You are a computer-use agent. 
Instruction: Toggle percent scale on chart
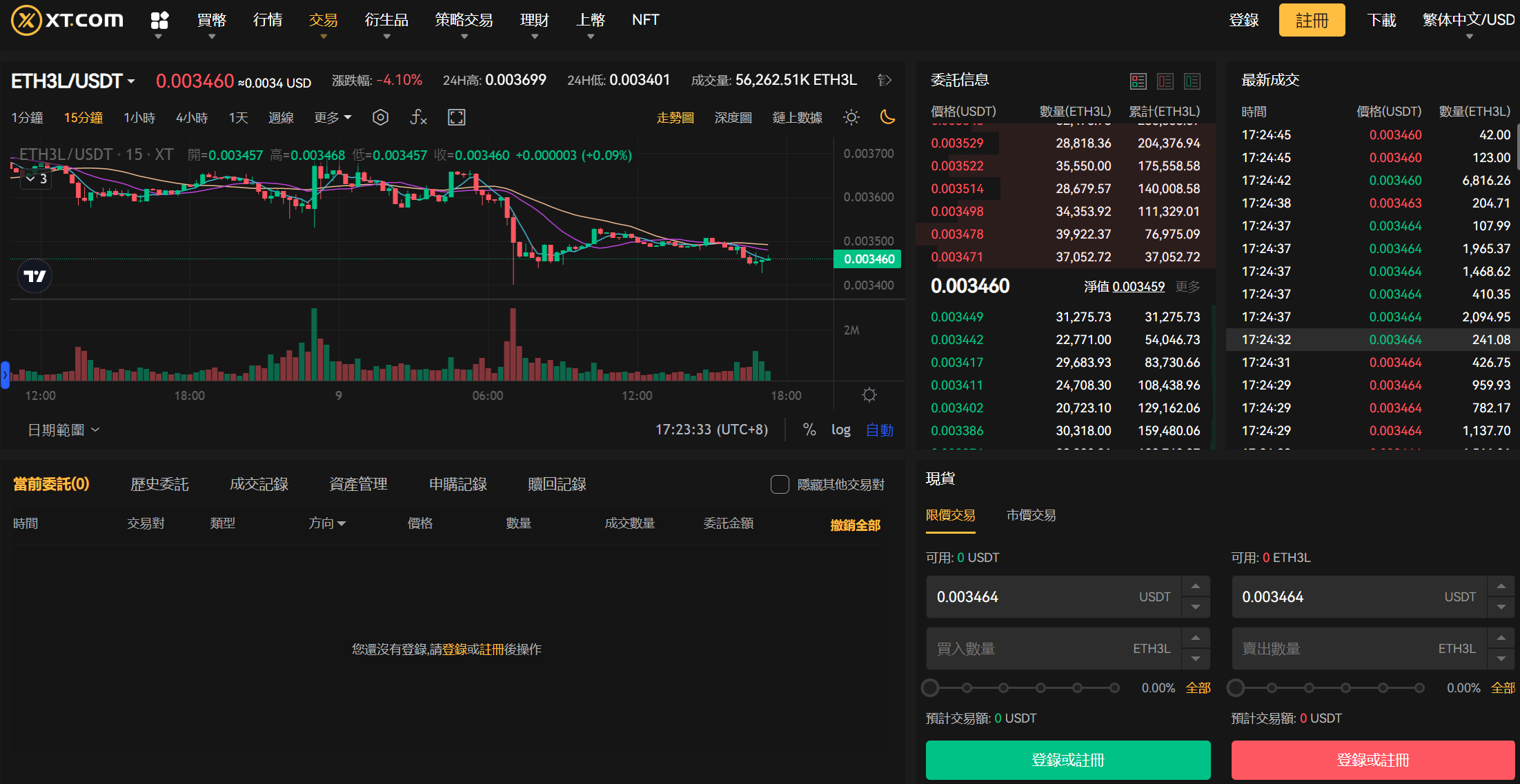click(809, 430)
